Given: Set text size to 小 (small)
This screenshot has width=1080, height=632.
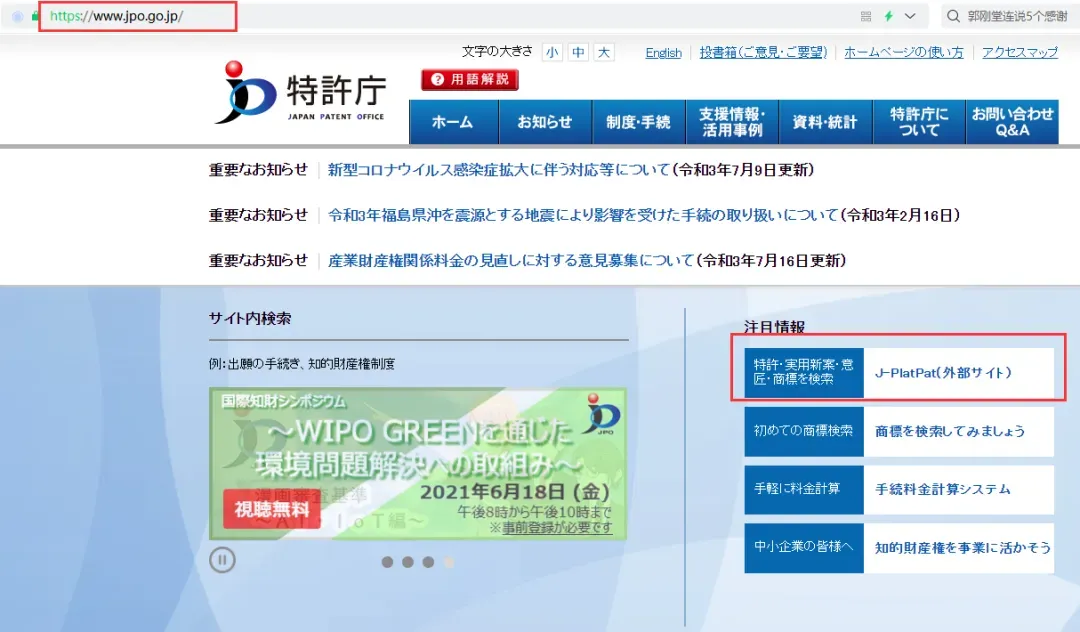Looking at the screenshot, I should coord(552,52).
